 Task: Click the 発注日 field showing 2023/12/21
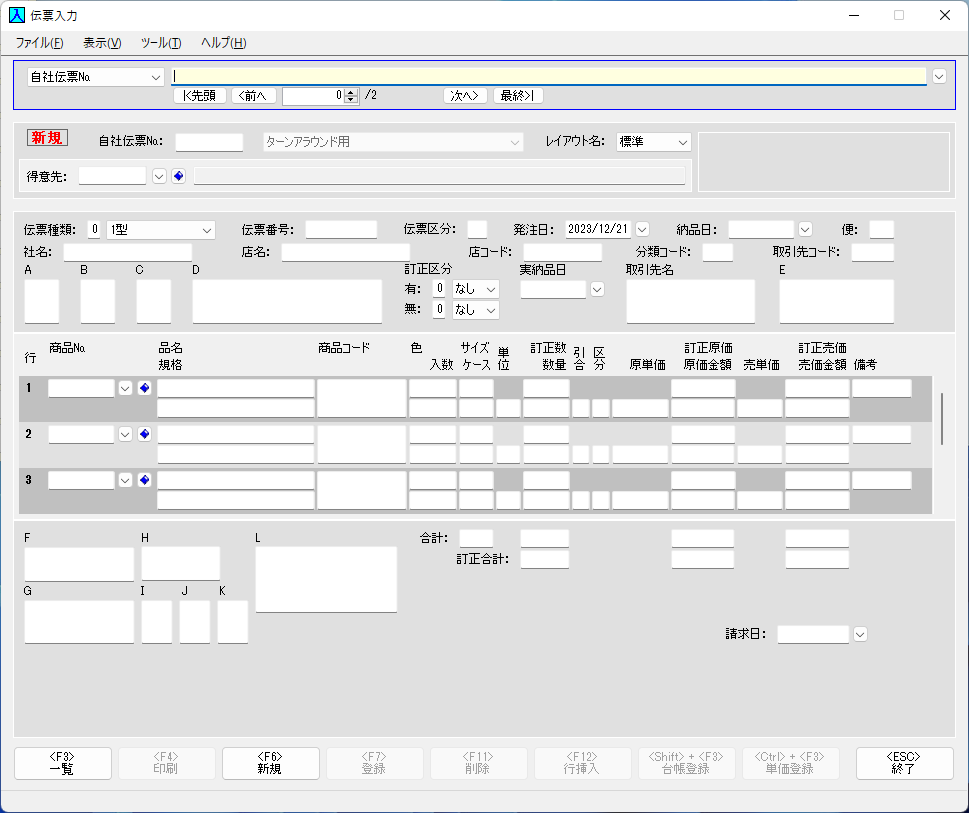click(598, 229)
